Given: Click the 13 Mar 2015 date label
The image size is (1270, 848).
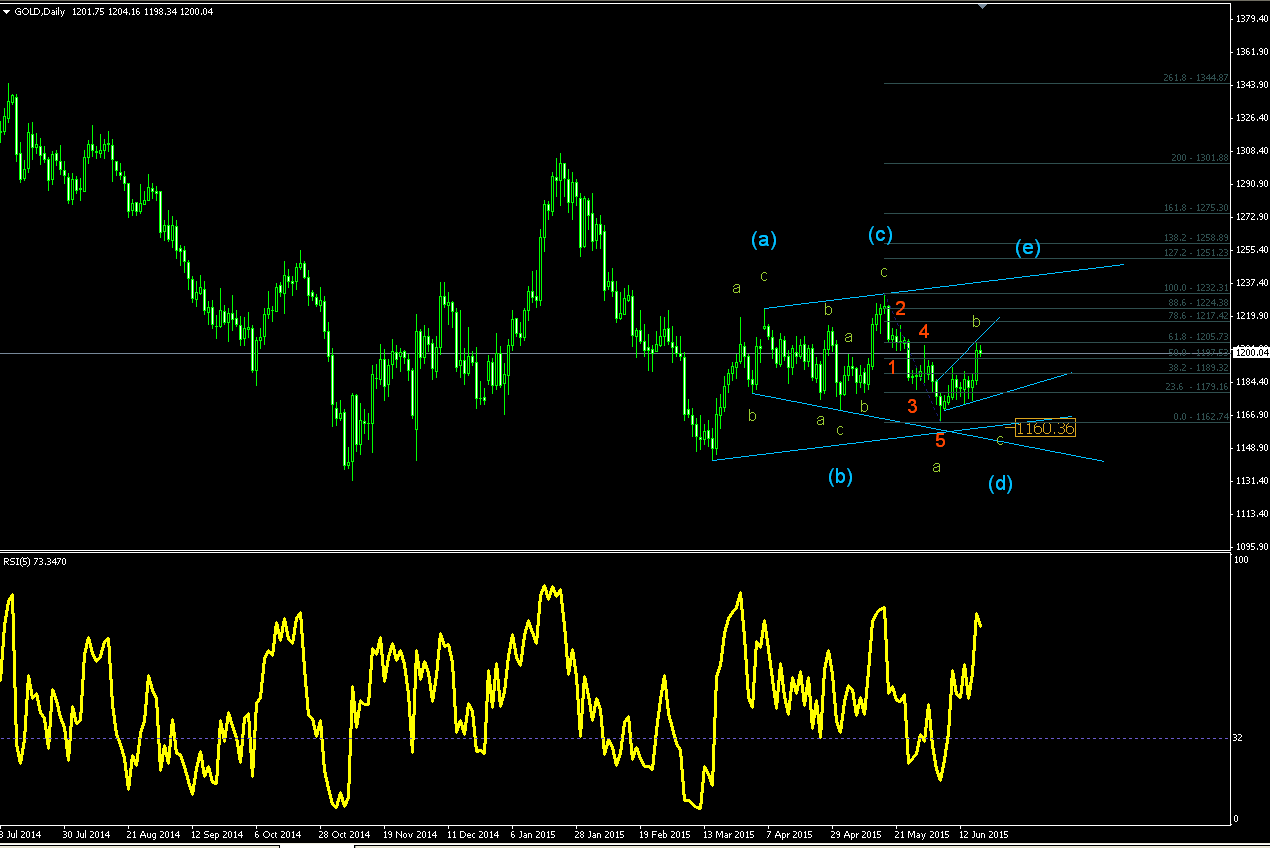Looking at the screenshot, I should click(727, 833).
